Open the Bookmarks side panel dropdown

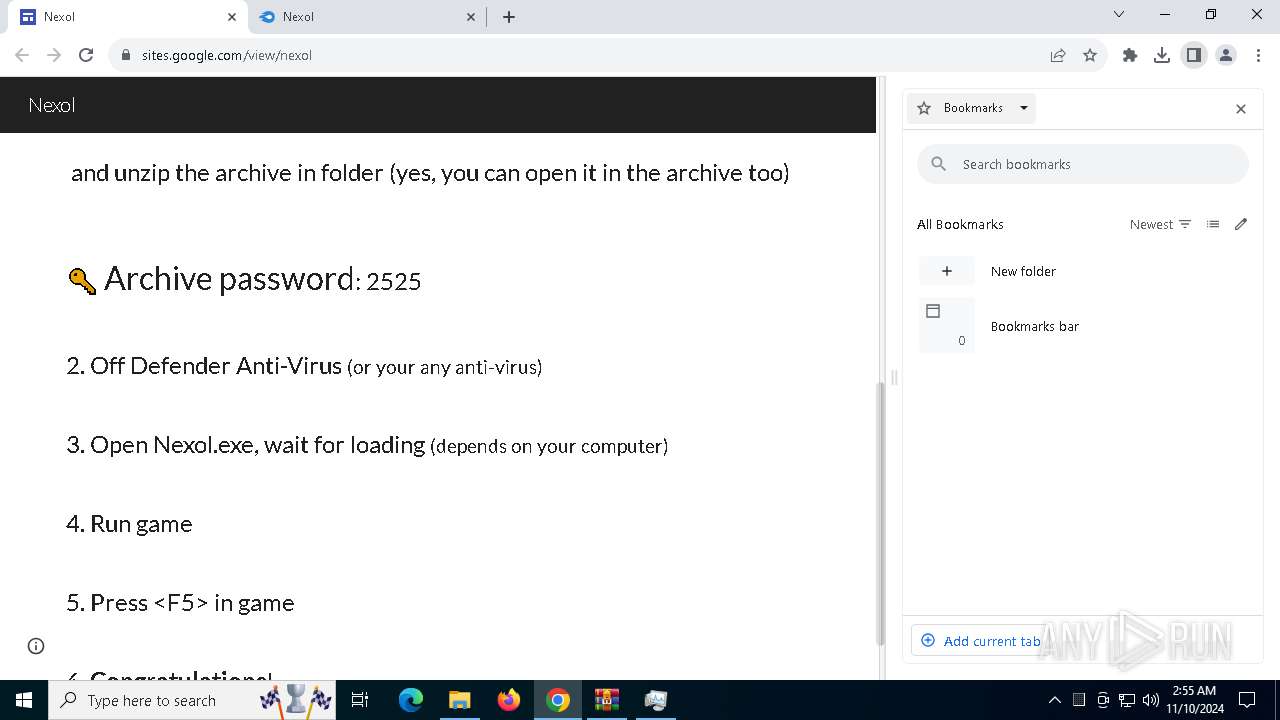(x=971, y=108)
